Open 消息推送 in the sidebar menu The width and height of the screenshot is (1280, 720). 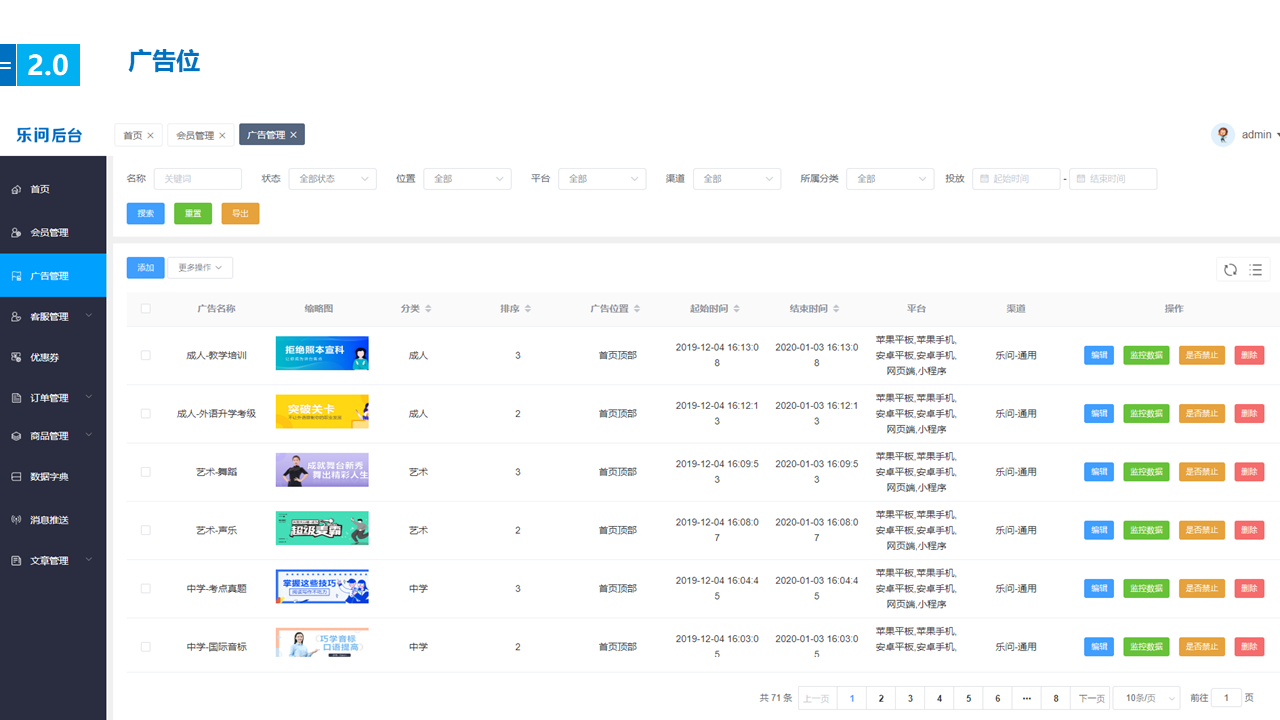(53, 520)
